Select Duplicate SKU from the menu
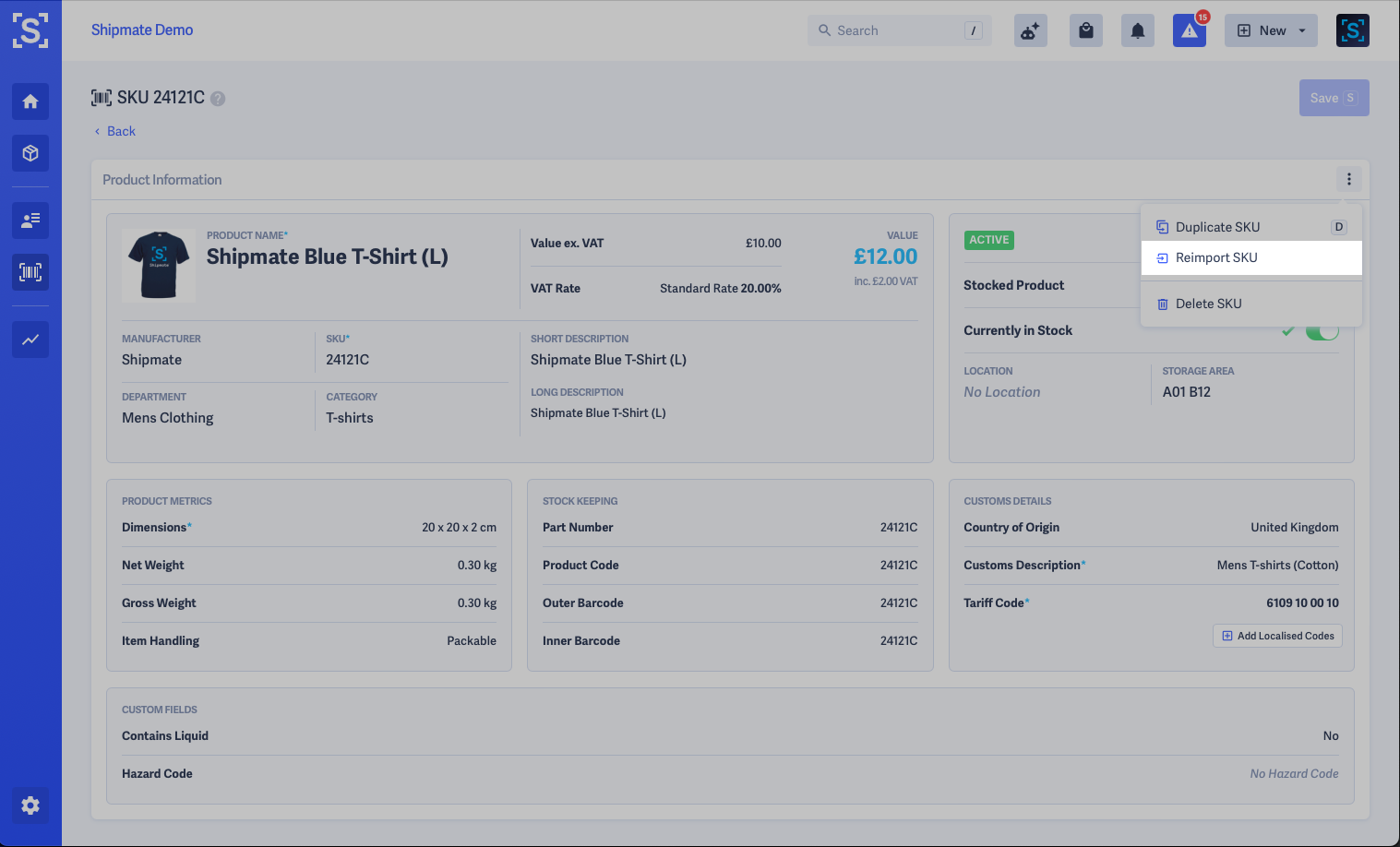1400x847 pixels. click(1251, 227)
